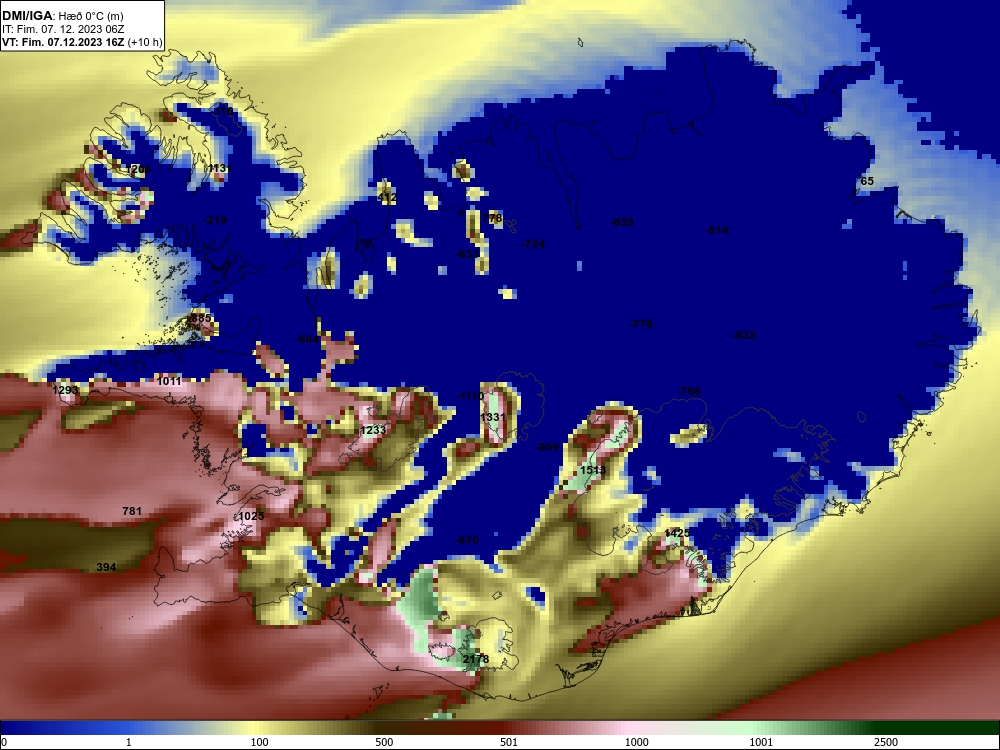Image resolution: width=1000 pixels, height=750 pixels.
Task: Click the map value -814
Action: 717,230
